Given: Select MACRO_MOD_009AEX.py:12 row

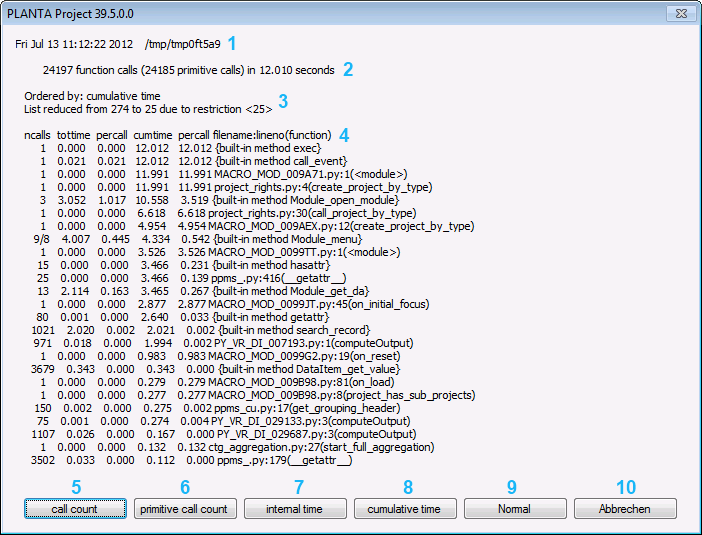Looking at the screenshot, I should [257, 226].
